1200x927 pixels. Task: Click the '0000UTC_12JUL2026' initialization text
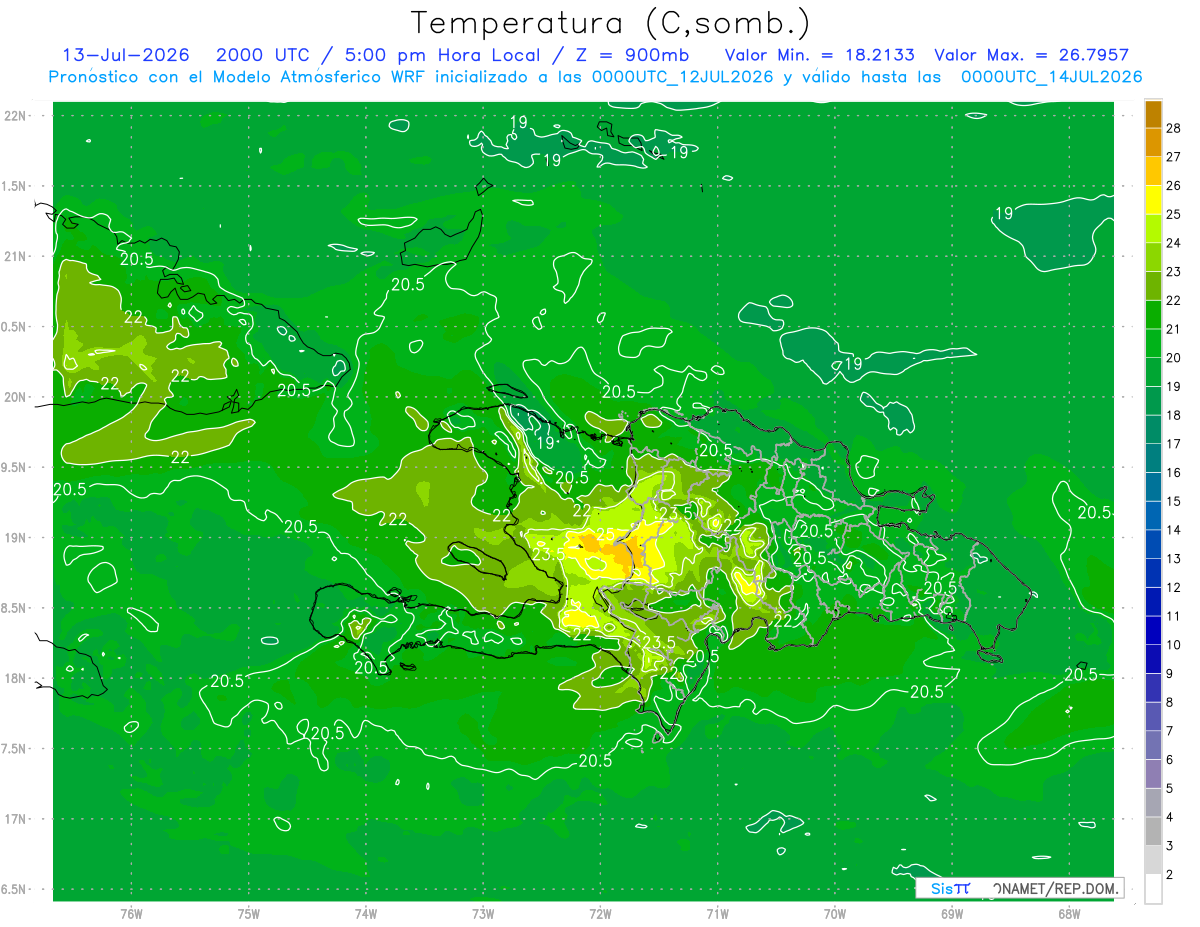(x=683, y=77)
